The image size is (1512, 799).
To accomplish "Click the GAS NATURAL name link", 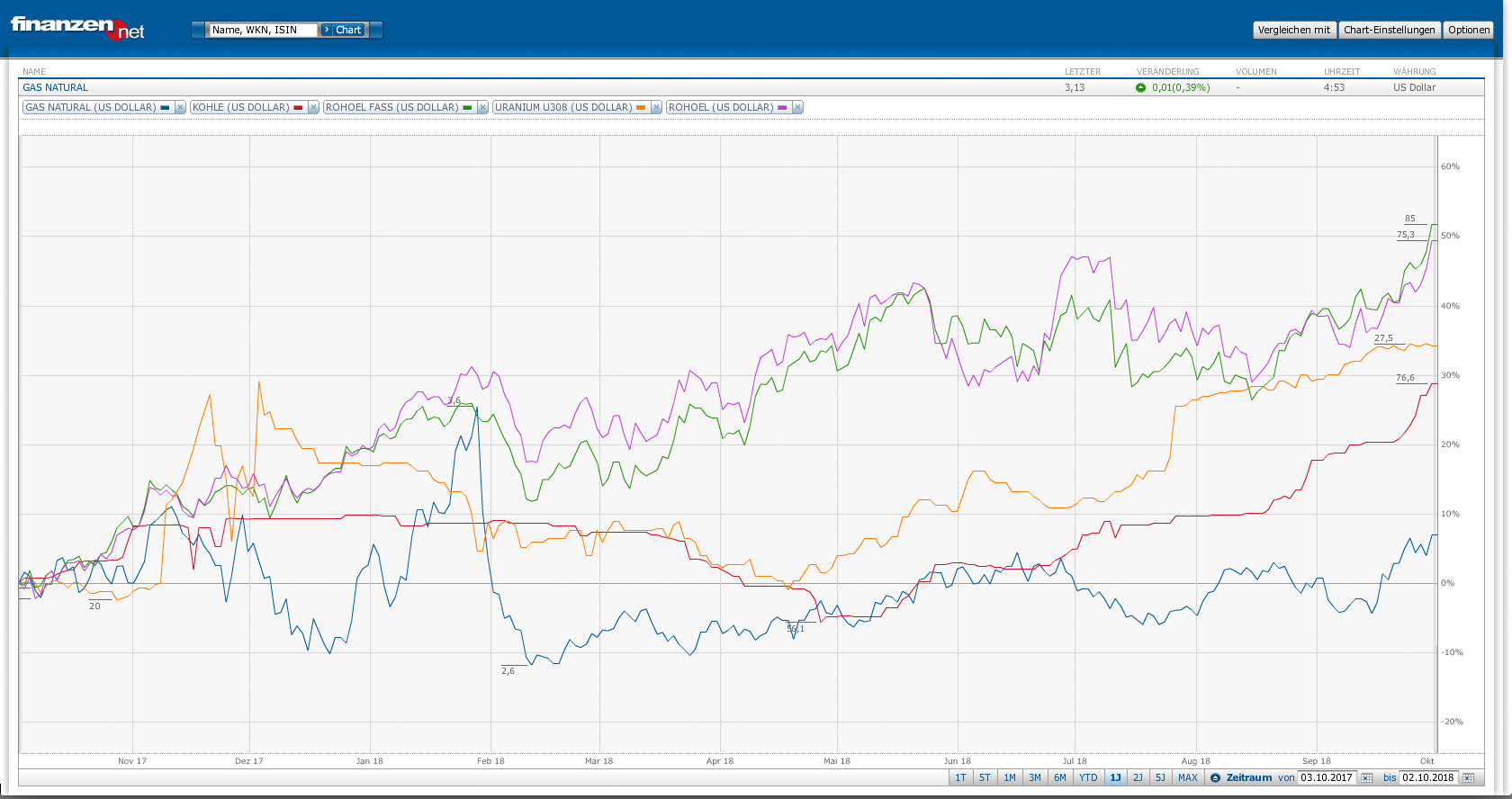I will tap(56, 87).
